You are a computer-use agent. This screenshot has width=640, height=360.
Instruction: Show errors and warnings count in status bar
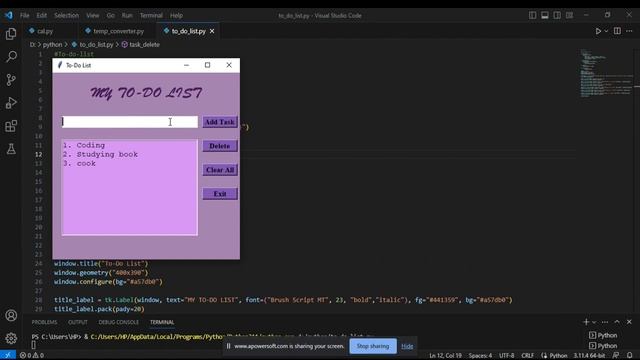click(31, 355)
